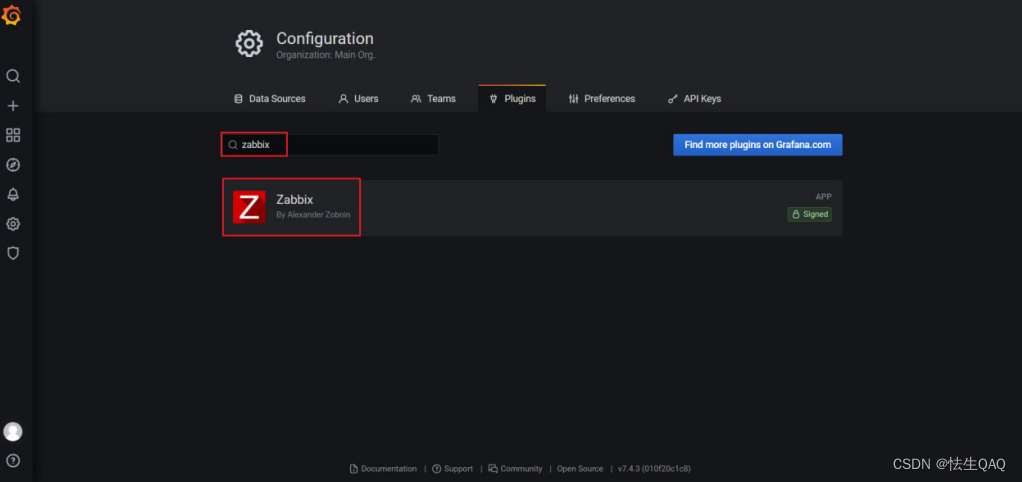Open the Community footer link
Viewport: 1022px width, 482px height.
[516, 468]
